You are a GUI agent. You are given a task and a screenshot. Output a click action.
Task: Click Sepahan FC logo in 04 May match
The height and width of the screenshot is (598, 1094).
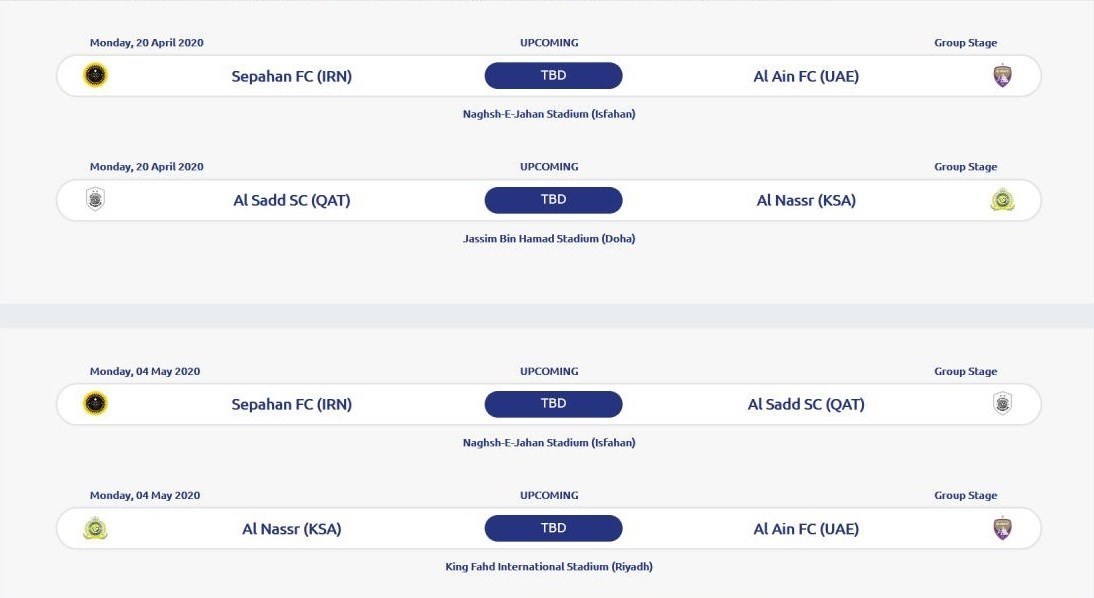96,404
